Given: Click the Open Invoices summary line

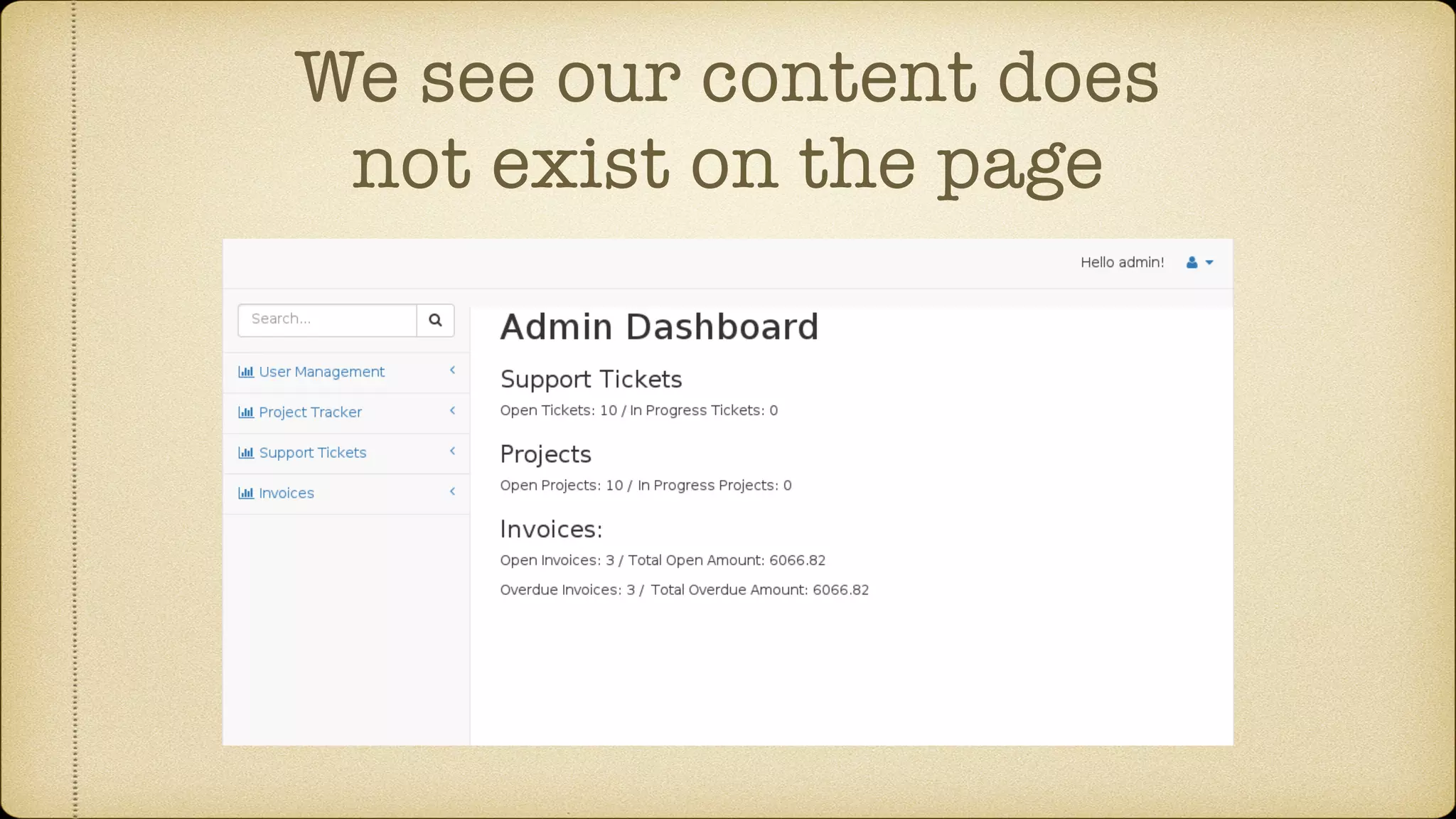Looking at the screenshot, I should tap(662, 560).
